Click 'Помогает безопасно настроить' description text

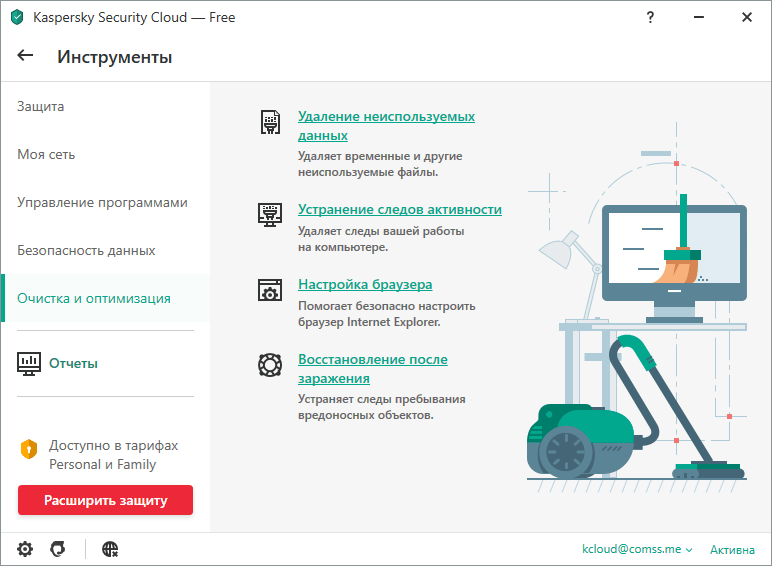coord(386,306)
